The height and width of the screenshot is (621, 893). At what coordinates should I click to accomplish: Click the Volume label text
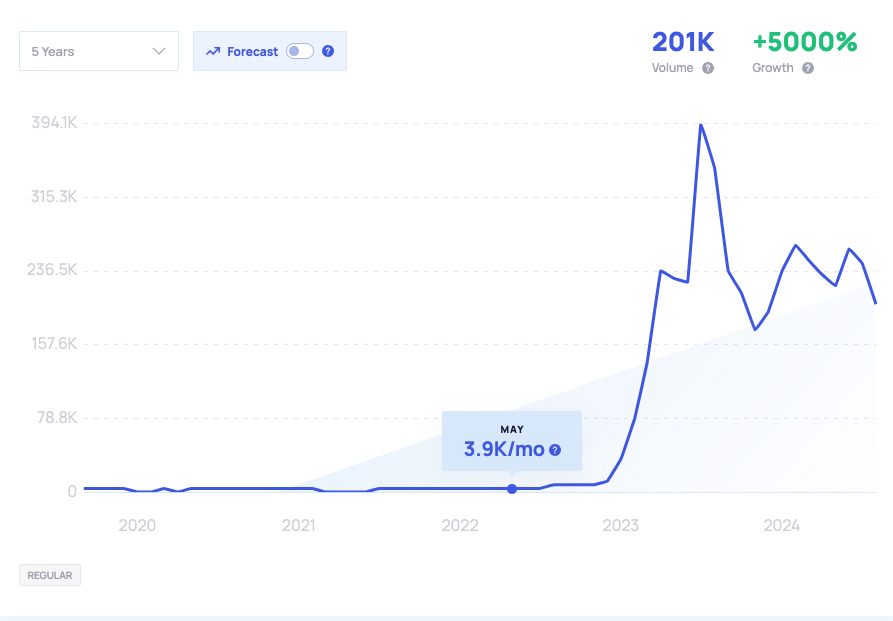[675, 68]
